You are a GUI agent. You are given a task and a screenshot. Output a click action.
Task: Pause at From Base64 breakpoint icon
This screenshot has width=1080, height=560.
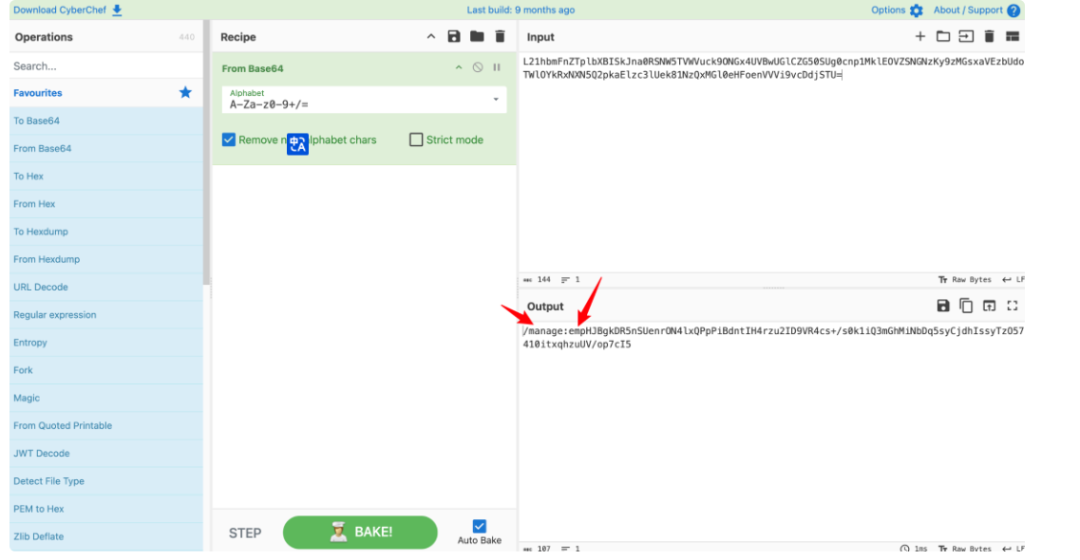(496, 68)
